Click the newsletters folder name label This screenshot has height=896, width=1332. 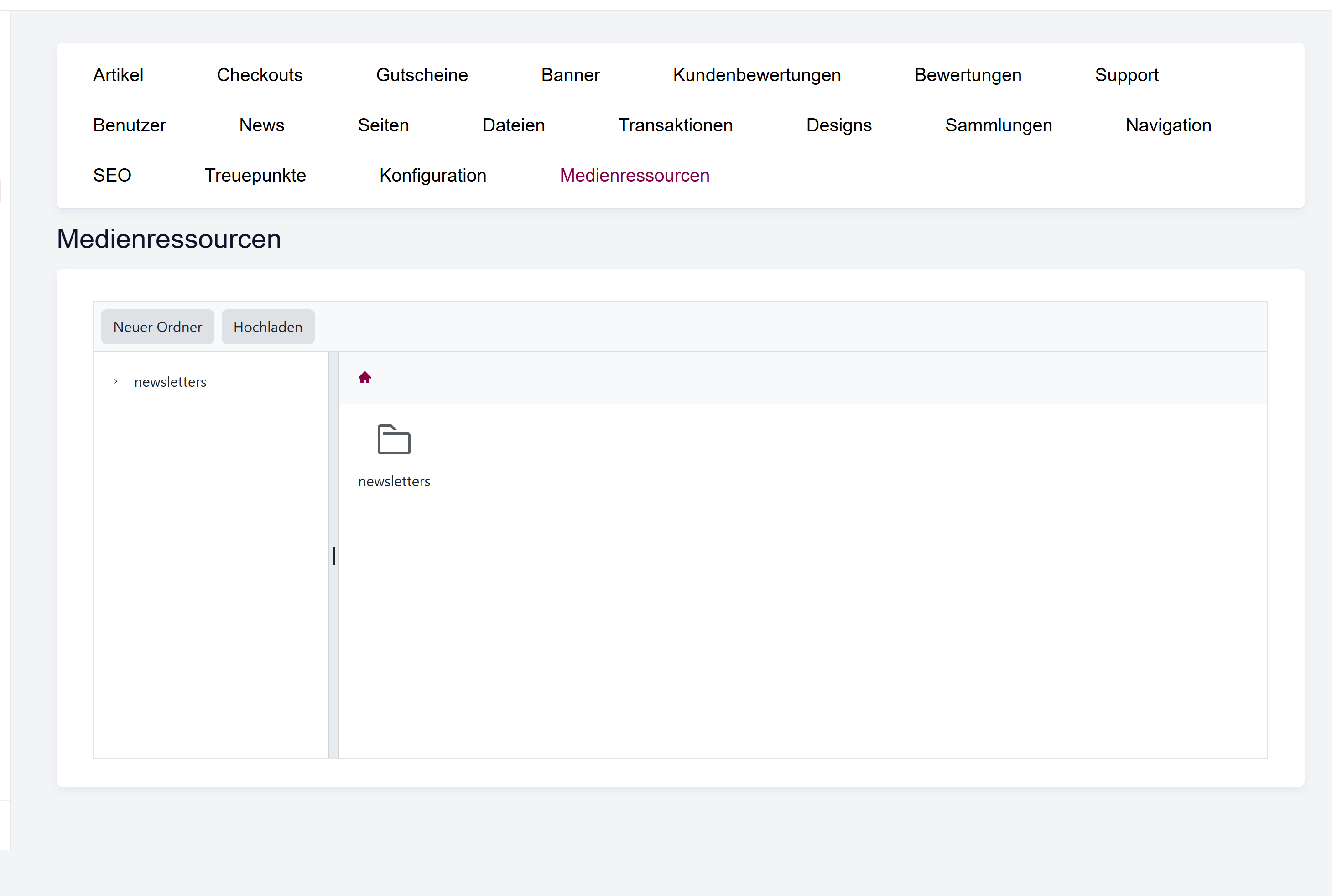point(394,481)
